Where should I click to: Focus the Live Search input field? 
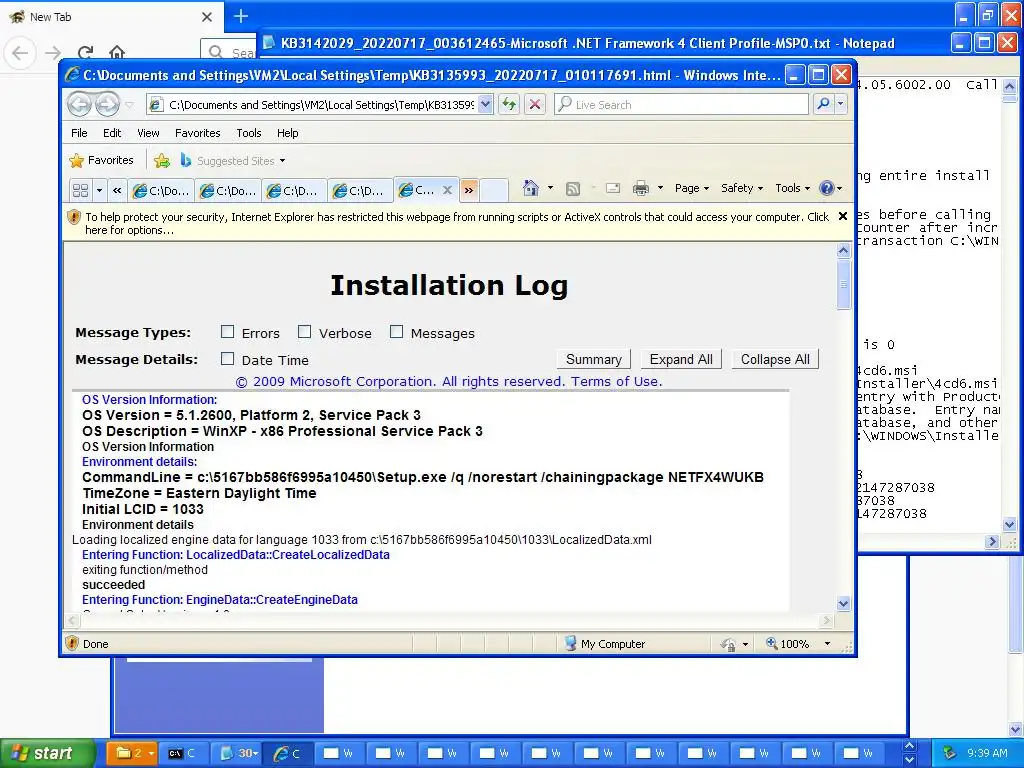tap(681, 104)
